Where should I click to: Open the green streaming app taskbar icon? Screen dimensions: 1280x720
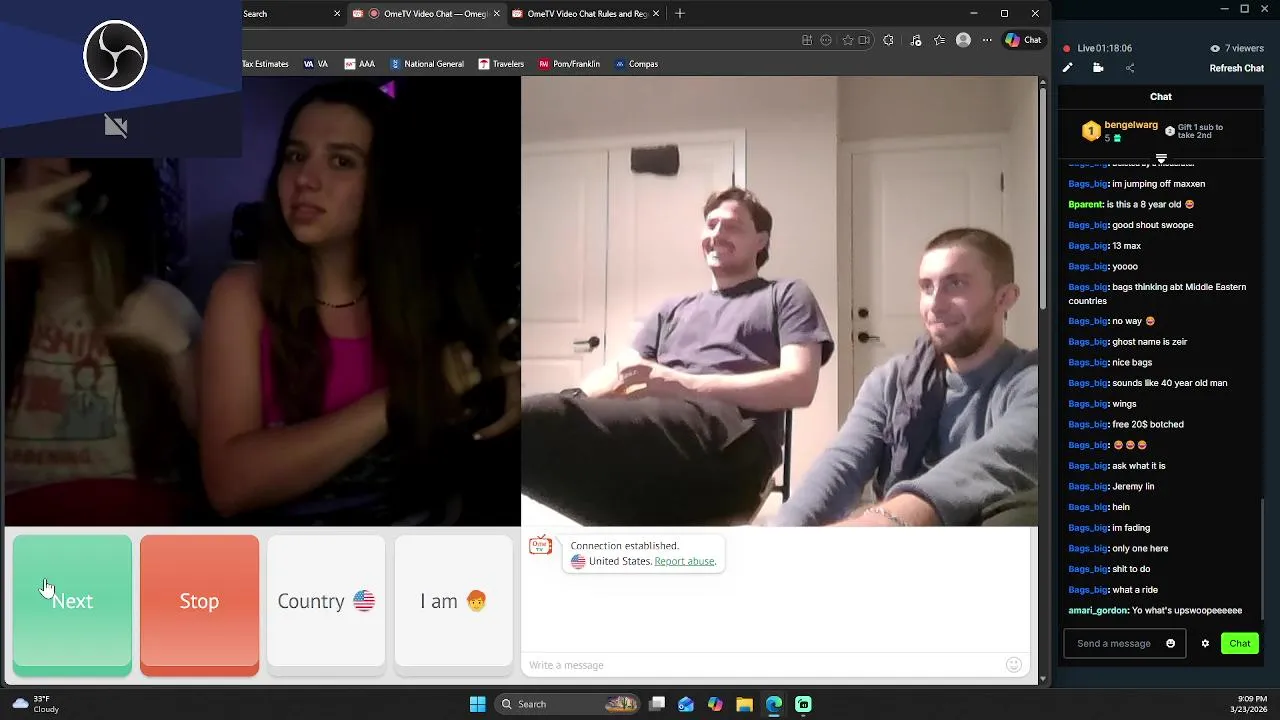[x=803, y=704]
